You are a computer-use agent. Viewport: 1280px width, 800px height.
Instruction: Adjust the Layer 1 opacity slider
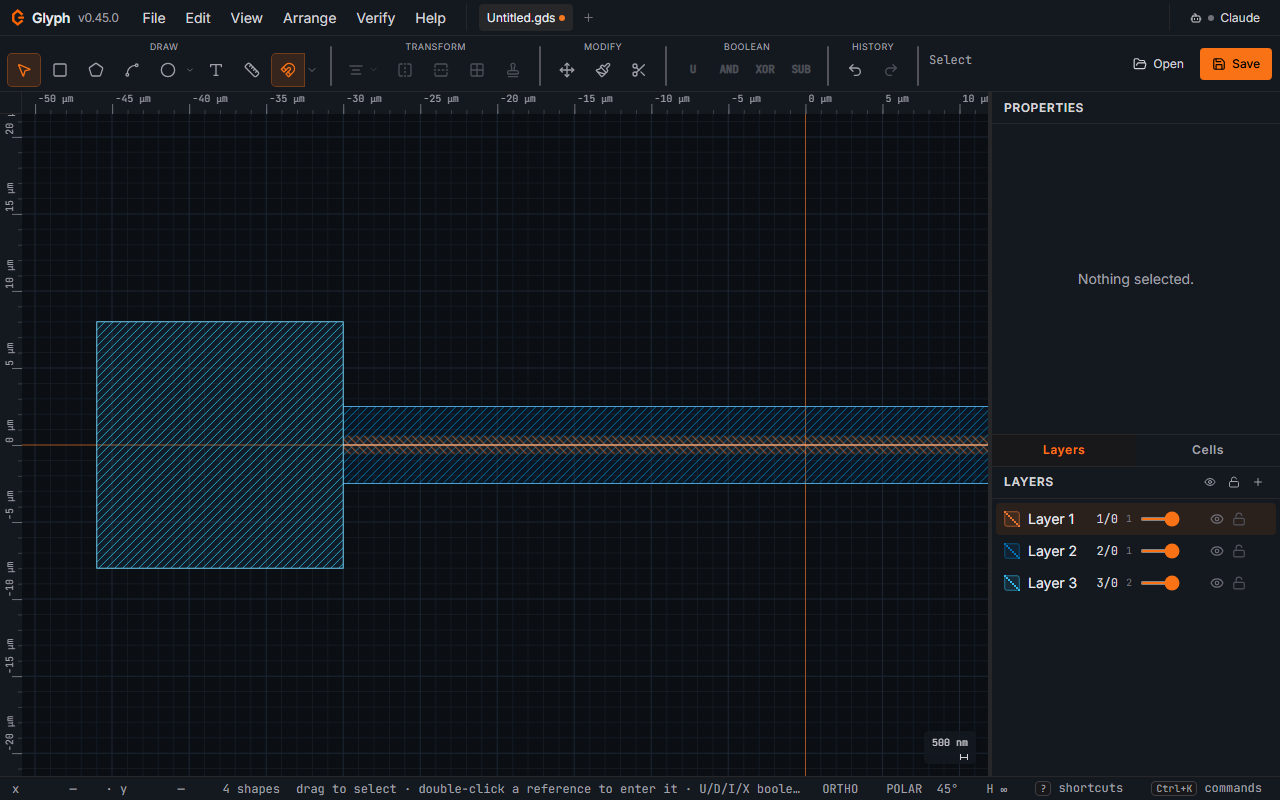[x=1160, y=519]
